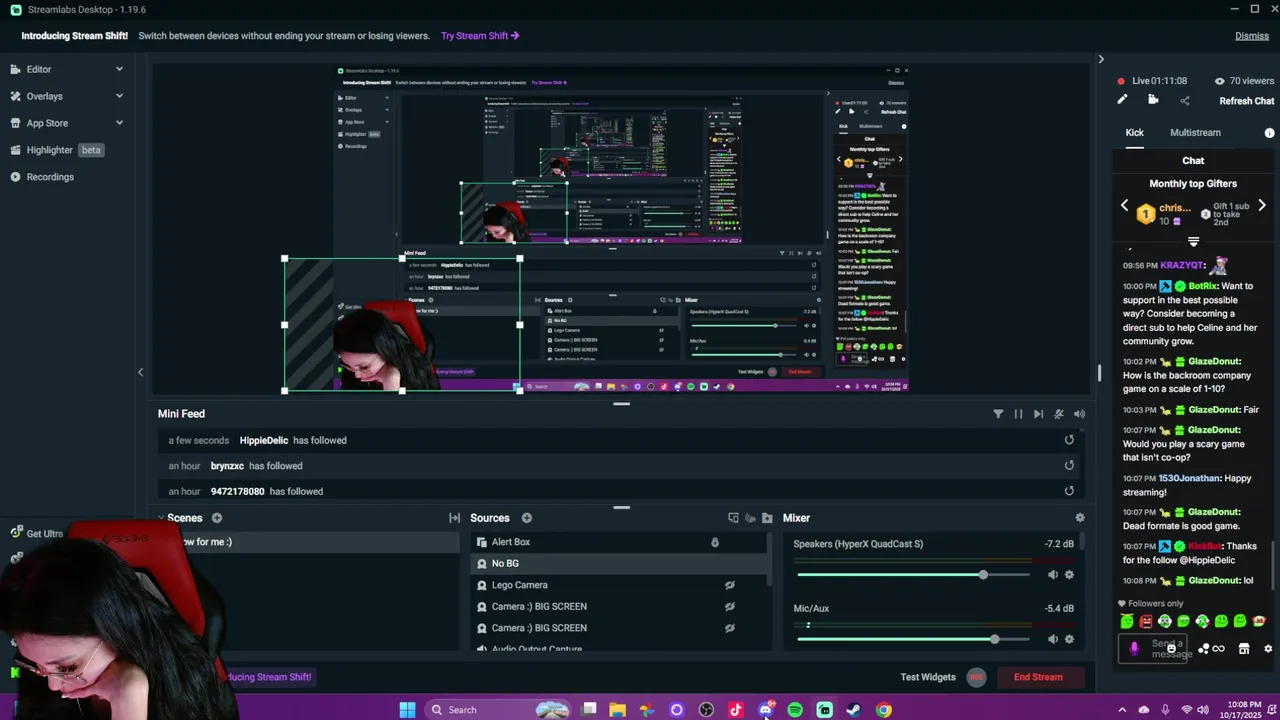Open Spotify from the taskbar
The image size is (1280, 720).
795,710
